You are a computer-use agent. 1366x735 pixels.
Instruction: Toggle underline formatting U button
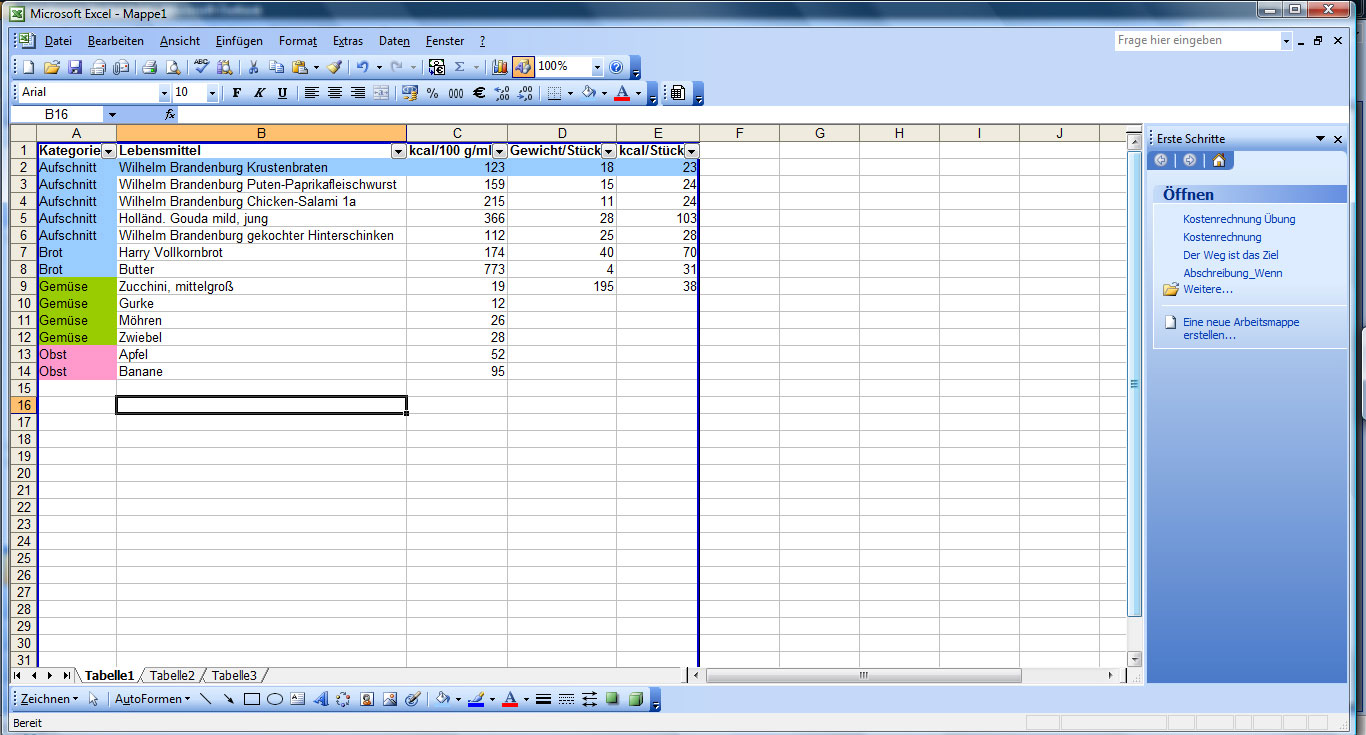(283, 93)
